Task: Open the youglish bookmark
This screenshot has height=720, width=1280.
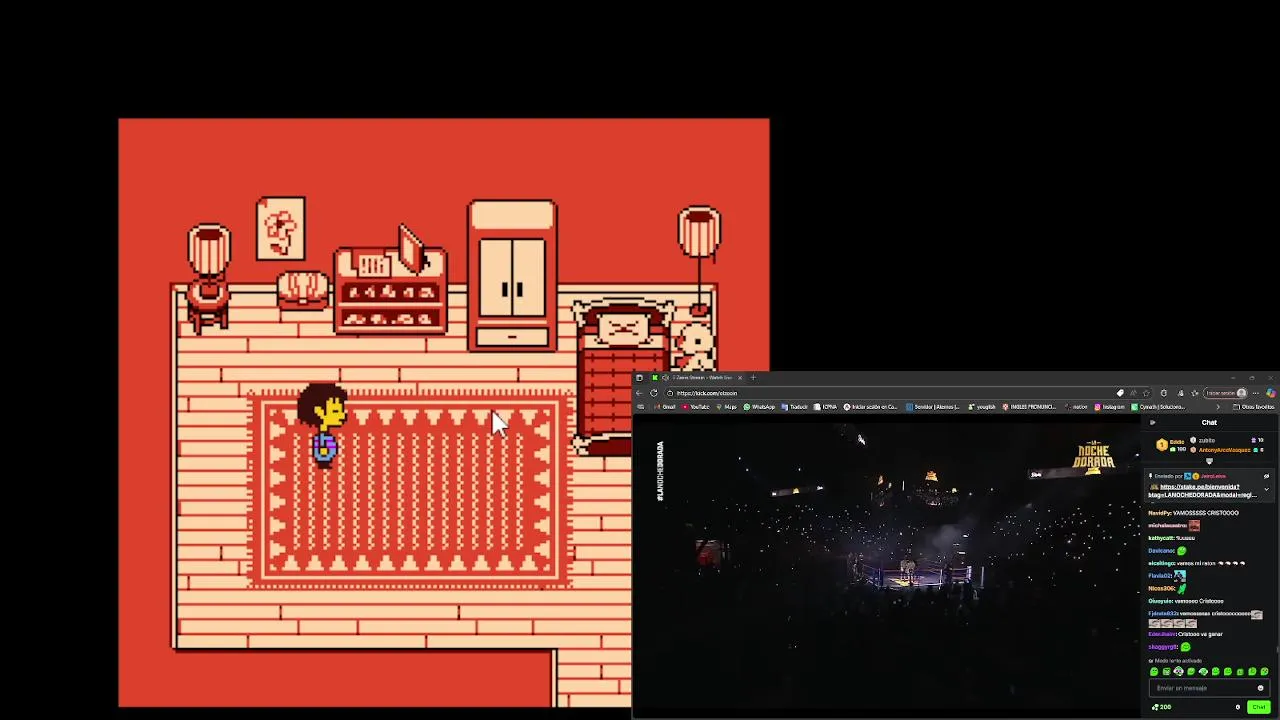Action: [x=981, y=407]
